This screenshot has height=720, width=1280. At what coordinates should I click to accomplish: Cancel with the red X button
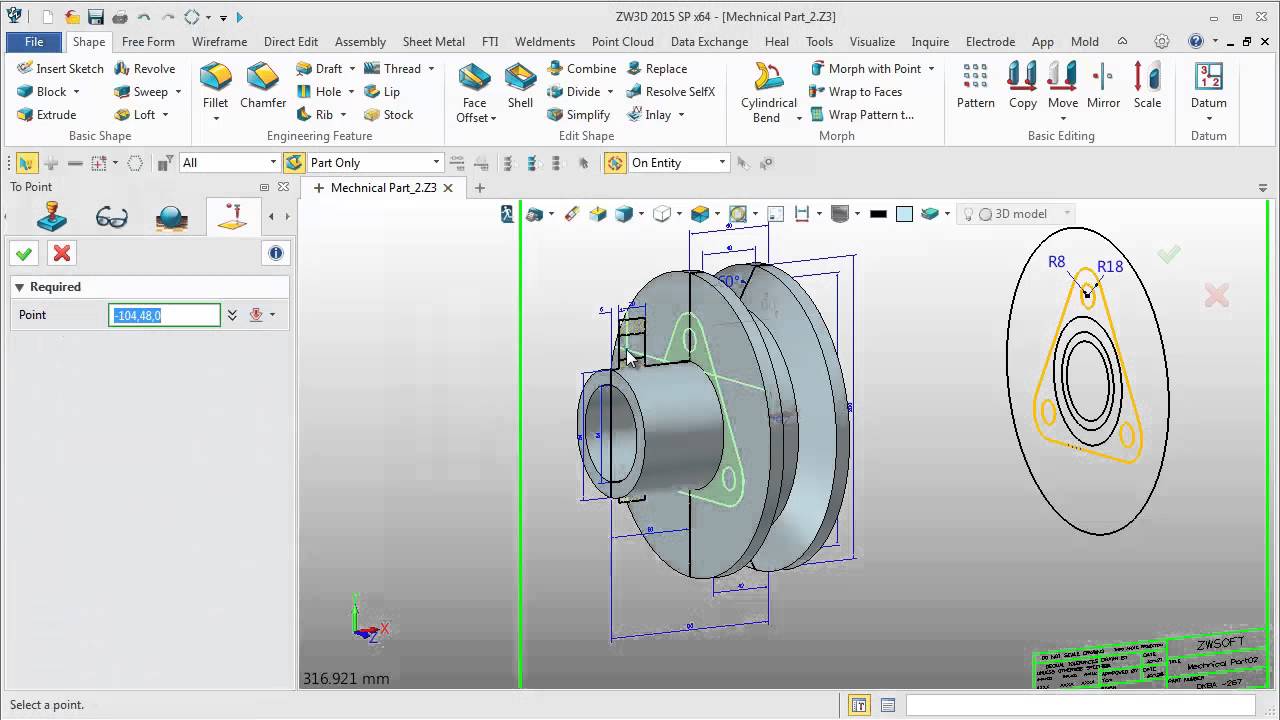62,253
